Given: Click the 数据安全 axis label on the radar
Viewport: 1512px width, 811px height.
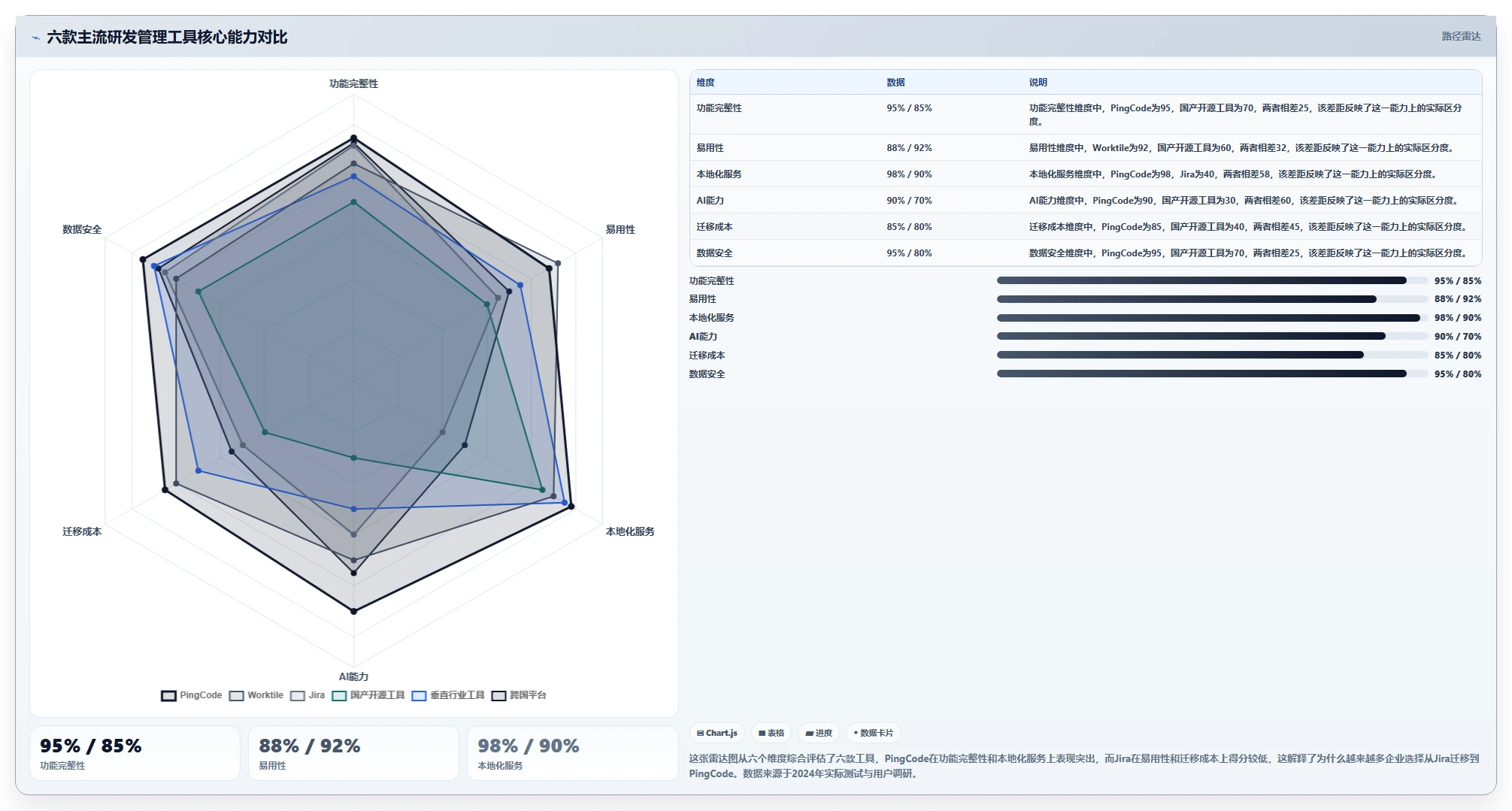Looking at the screenshot, I should point(82,229).
